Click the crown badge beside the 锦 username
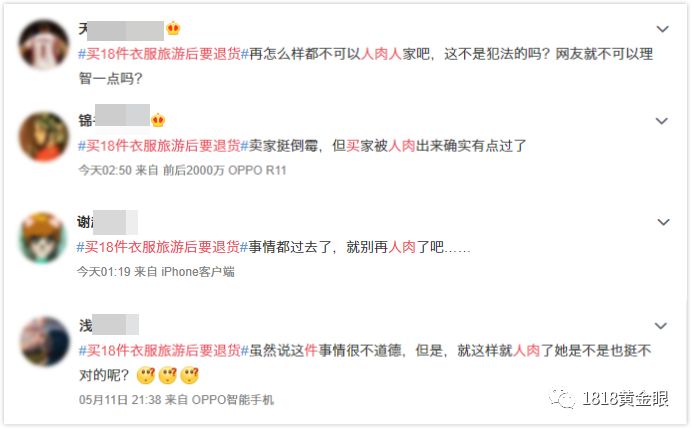 point(158,119)
